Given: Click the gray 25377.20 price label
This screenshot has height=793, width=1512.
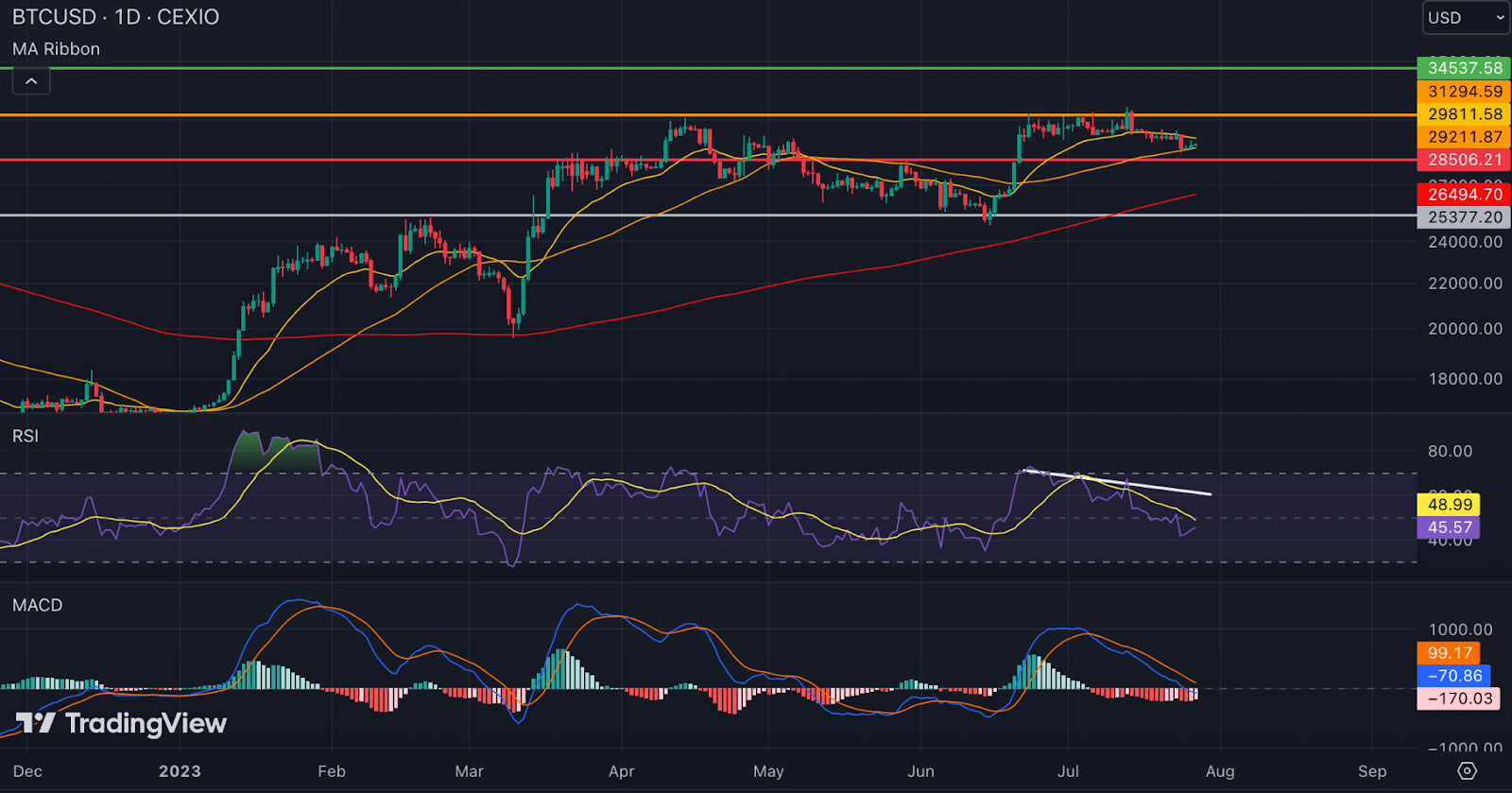Looking at the screenshot, I should point(1464,216).
